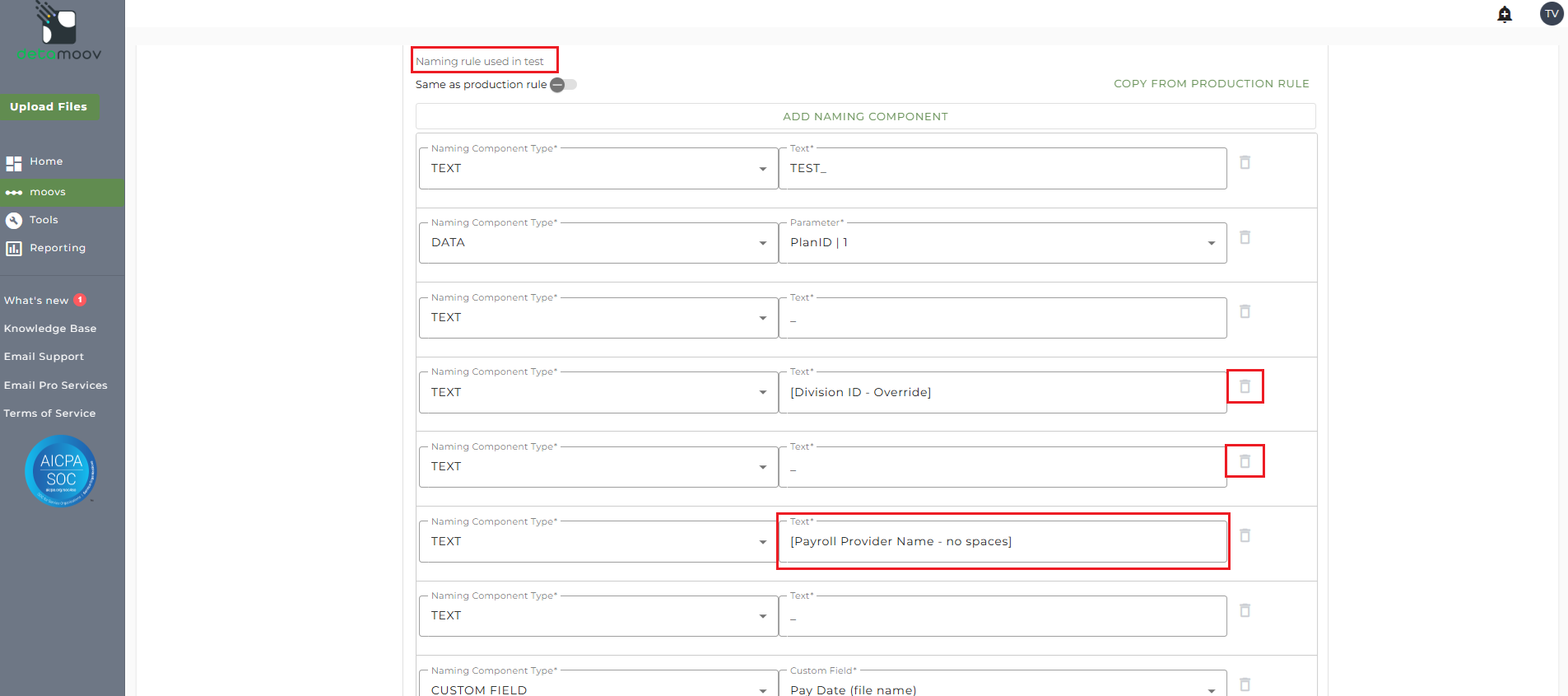This screenshot has height=696, width=1568.
Task: Delete the PlanID data naming component
Action: point(1245,237)
